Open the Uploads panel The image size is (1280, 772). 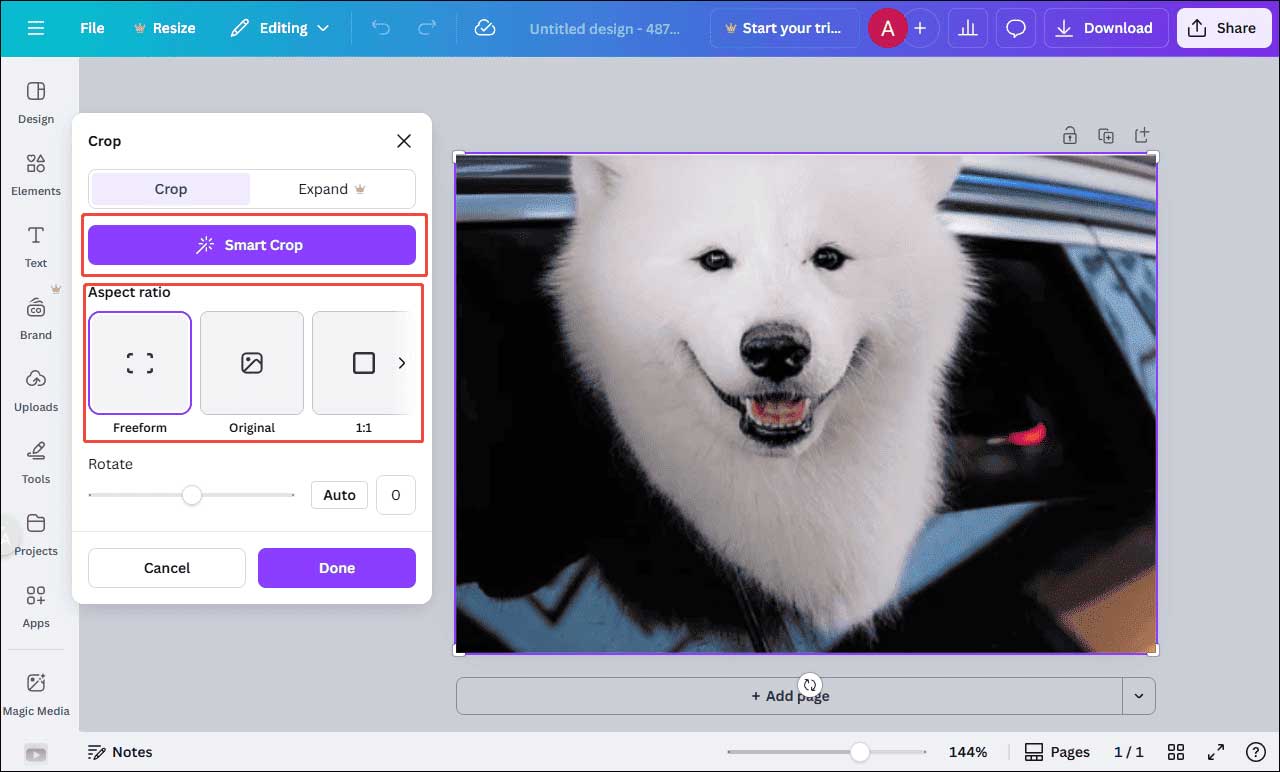pyautogui.click(x=36, y=390)
